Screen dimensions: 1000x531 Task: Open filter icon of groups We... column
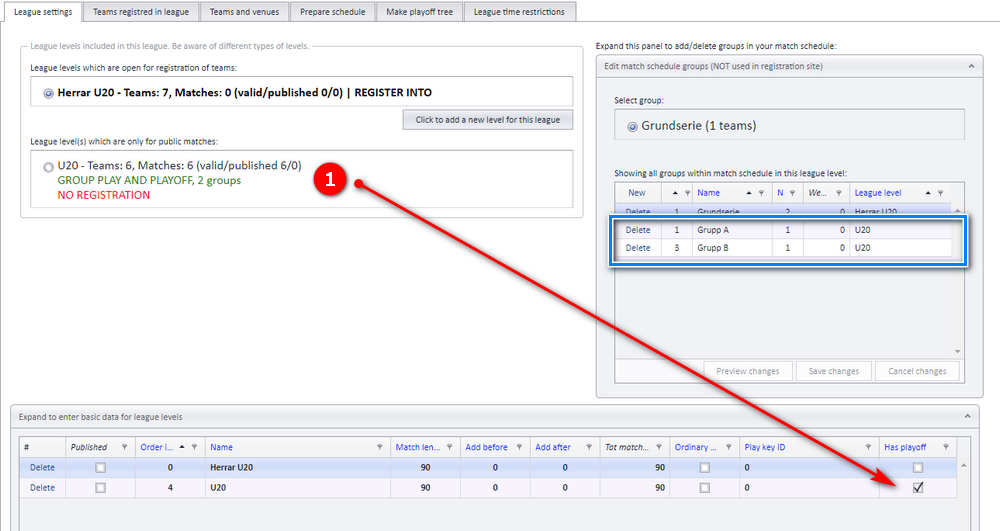839,193
